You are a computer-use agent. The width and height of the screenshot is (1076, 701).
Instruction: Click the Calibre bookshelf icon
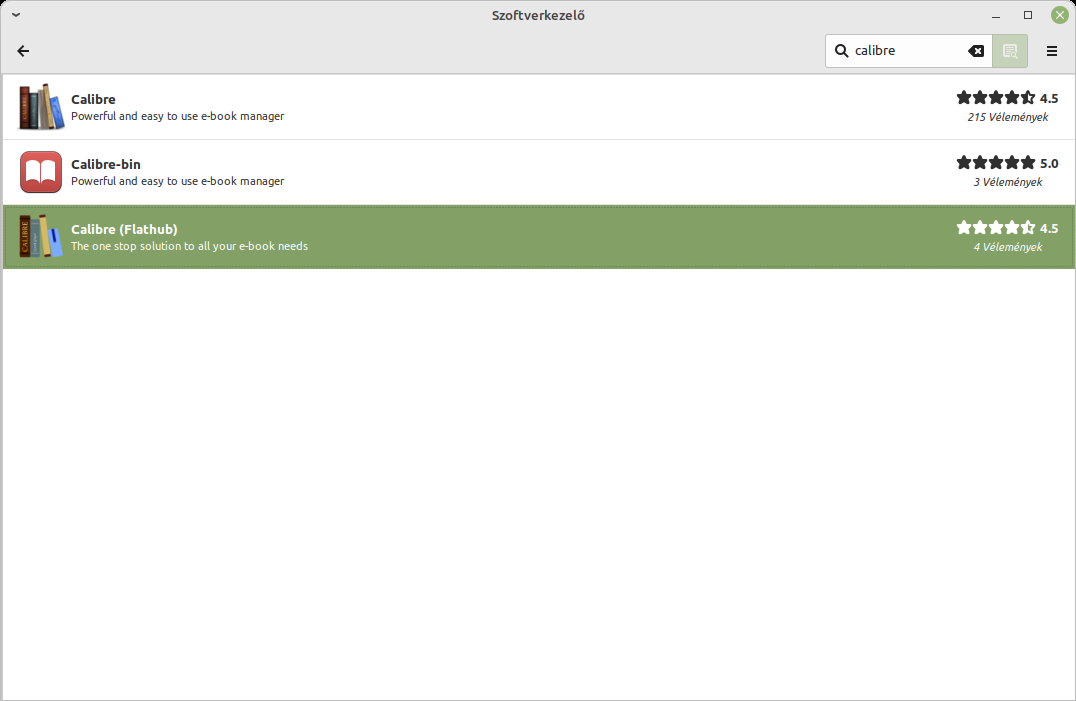coord(41,106)
